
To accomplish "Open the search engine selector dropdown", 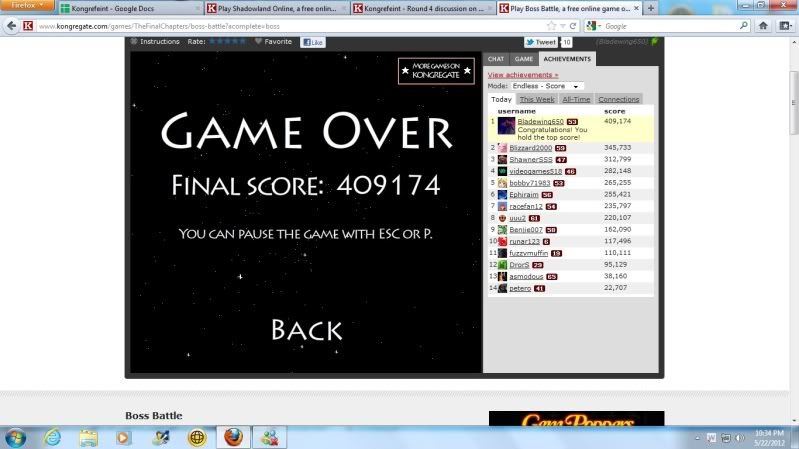I will (x=594, y=26).
